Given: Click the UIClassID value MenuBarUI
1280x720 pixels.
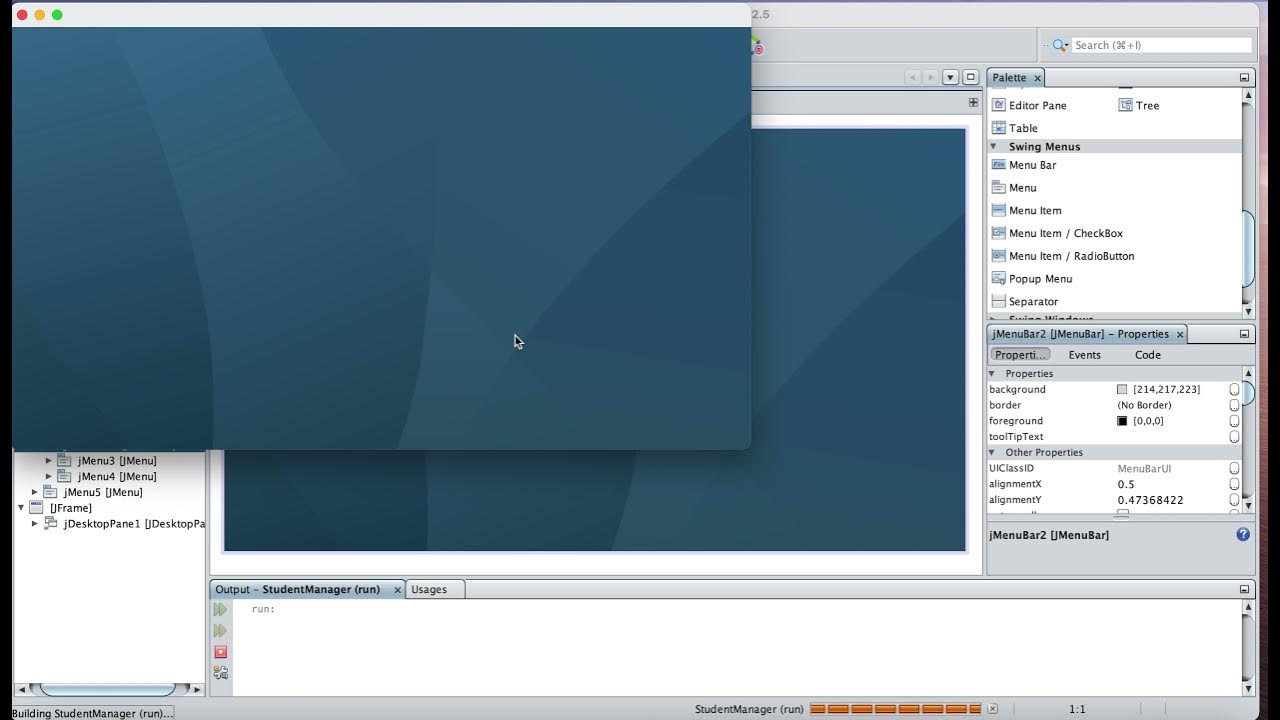Looking at the screenshot, I should (x=1144, y=468).
